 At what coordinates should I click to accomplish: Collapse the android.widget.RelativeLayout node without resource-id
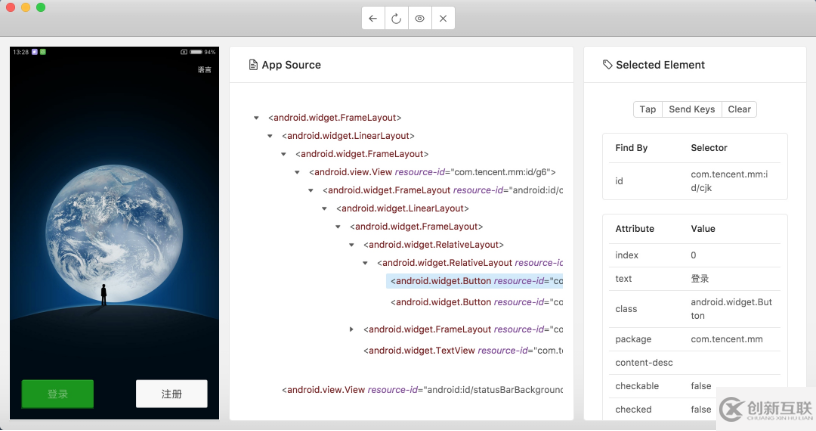(351, 245)
